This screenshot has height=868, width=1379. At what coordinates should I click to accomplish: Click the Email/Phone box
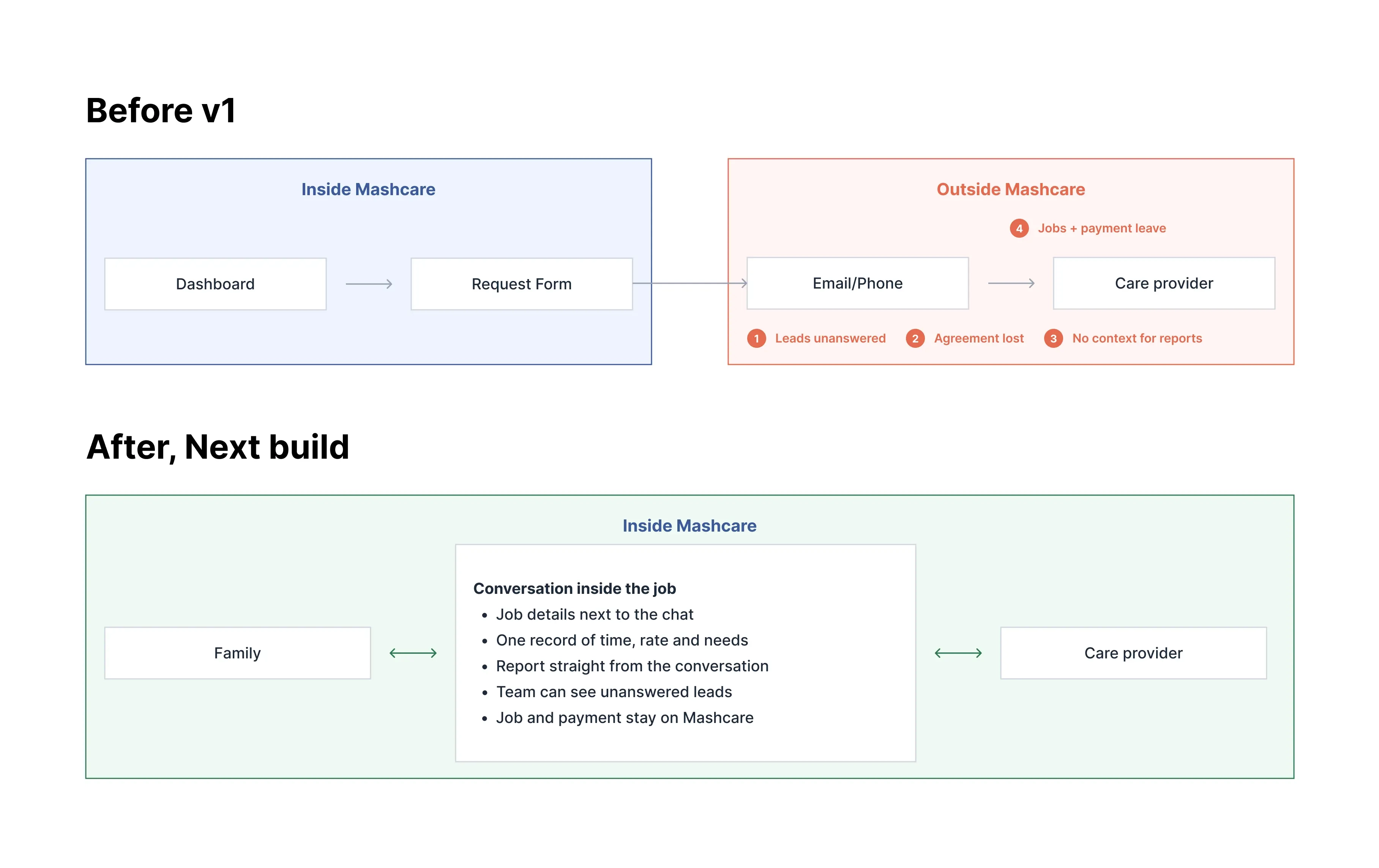857,283
